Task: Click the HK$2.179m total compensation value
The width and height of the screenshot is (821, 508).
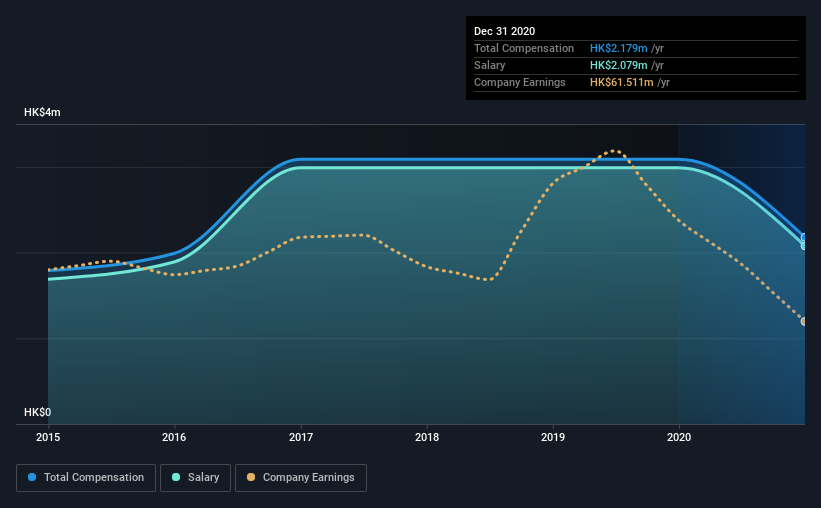Action: 618,48
